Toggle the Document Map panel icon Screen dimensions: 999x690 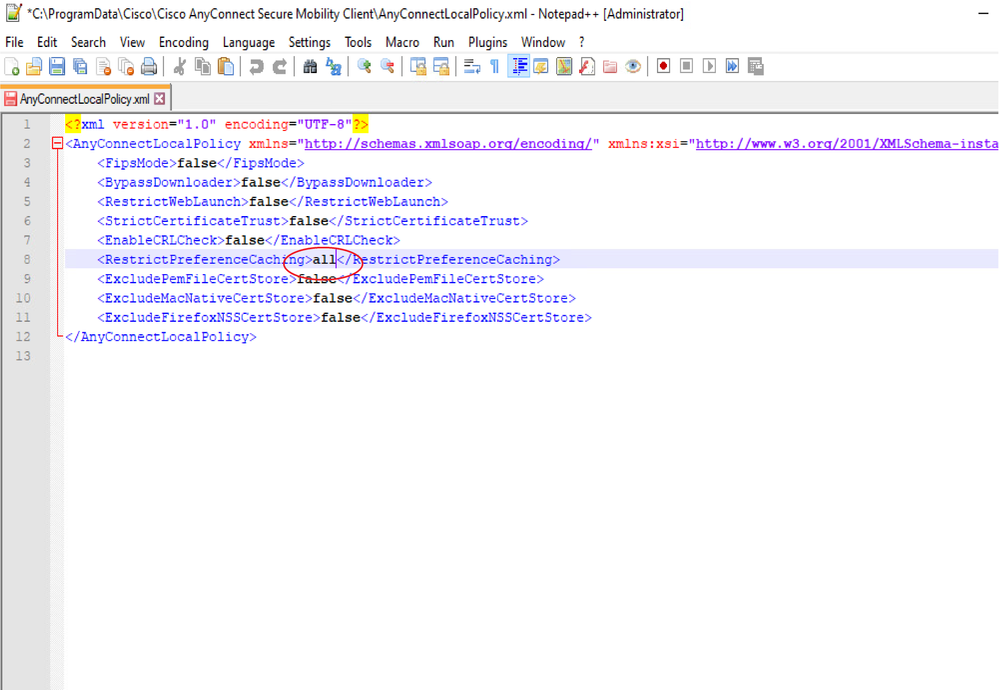[x=564, y=66]
